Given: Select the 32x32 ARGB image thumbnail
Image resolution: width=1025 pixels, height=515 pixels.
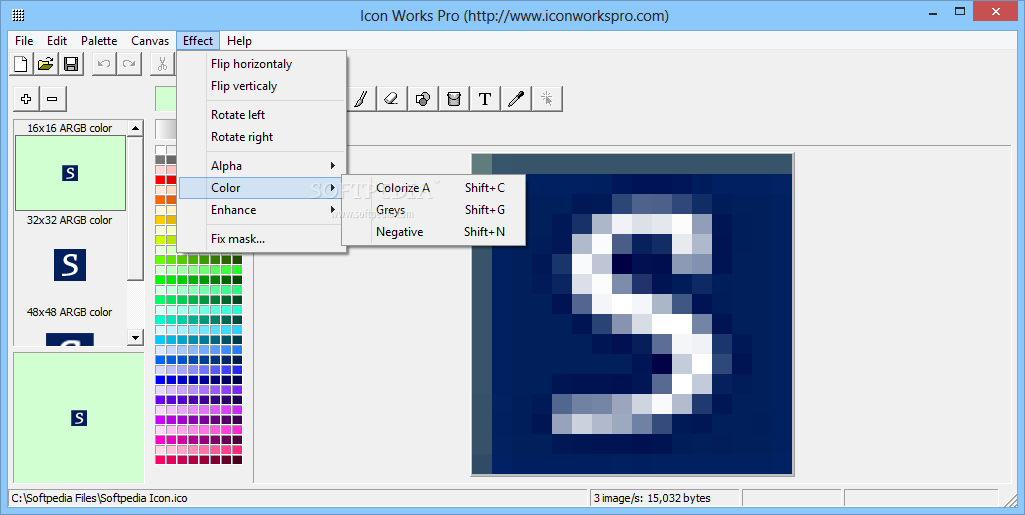Looking at the screenshot, I should pyautogui.click(x=70, y=265).
